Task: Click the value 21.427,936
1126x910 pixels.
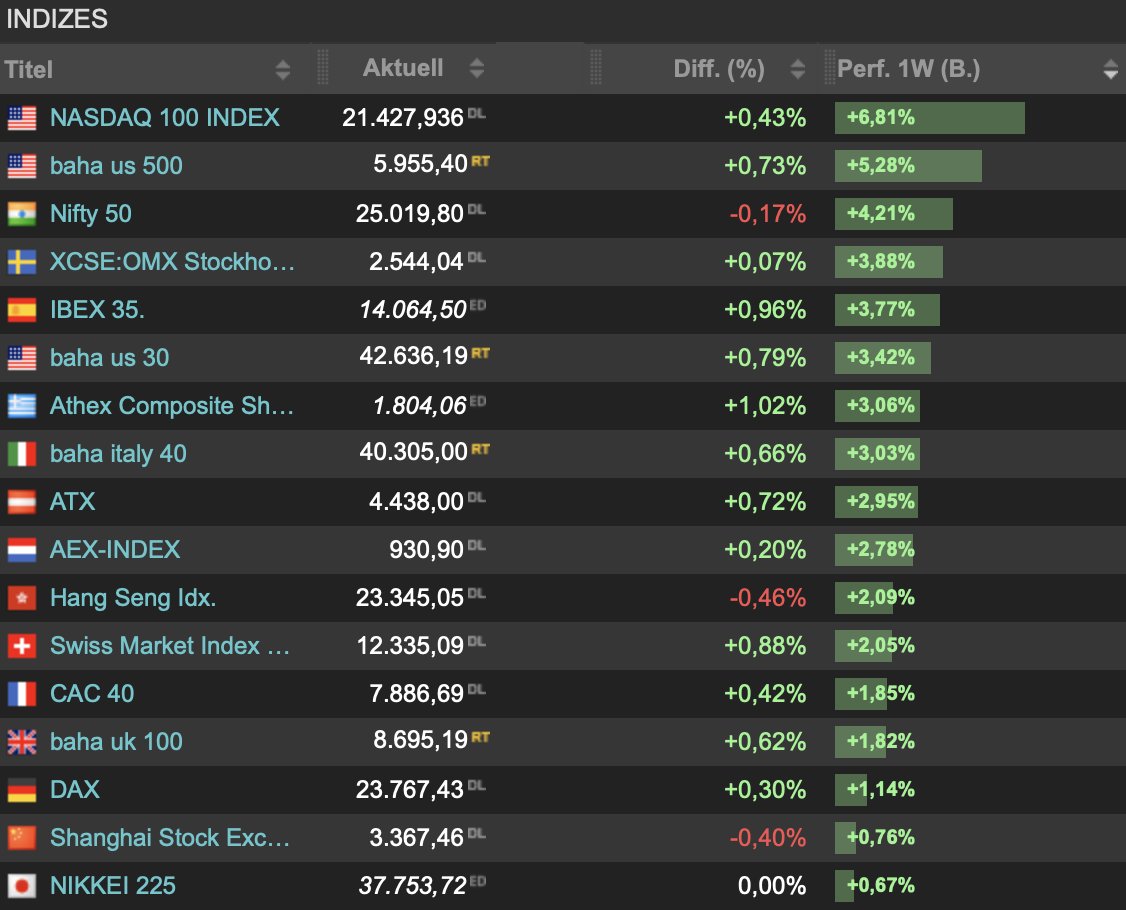Action: point(402,118)
